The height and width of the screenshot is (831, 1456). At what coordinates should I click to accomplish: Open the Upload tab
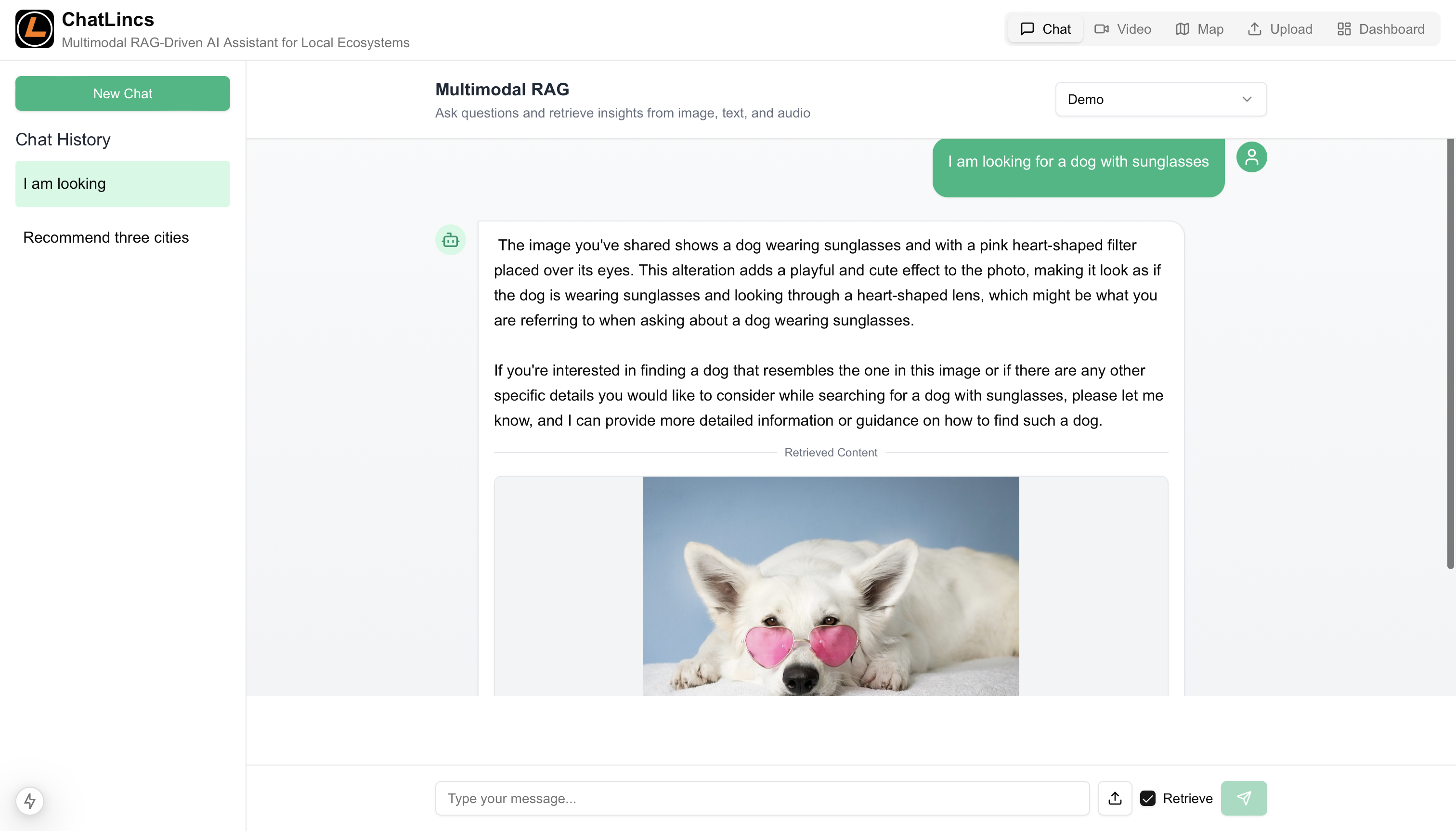pos(1280,29)
